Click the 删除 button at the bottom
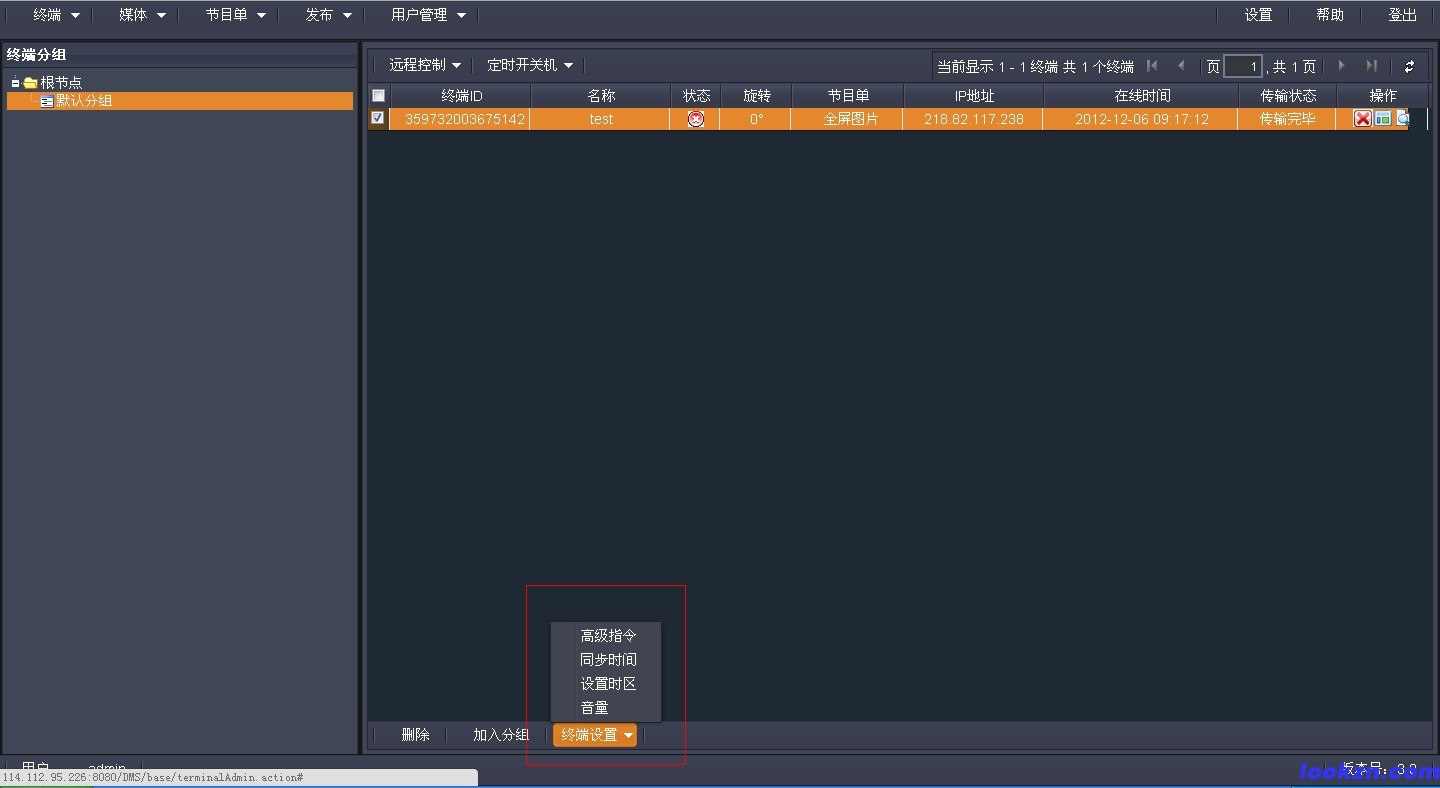The image size is (1440, 788). [415, 735]
